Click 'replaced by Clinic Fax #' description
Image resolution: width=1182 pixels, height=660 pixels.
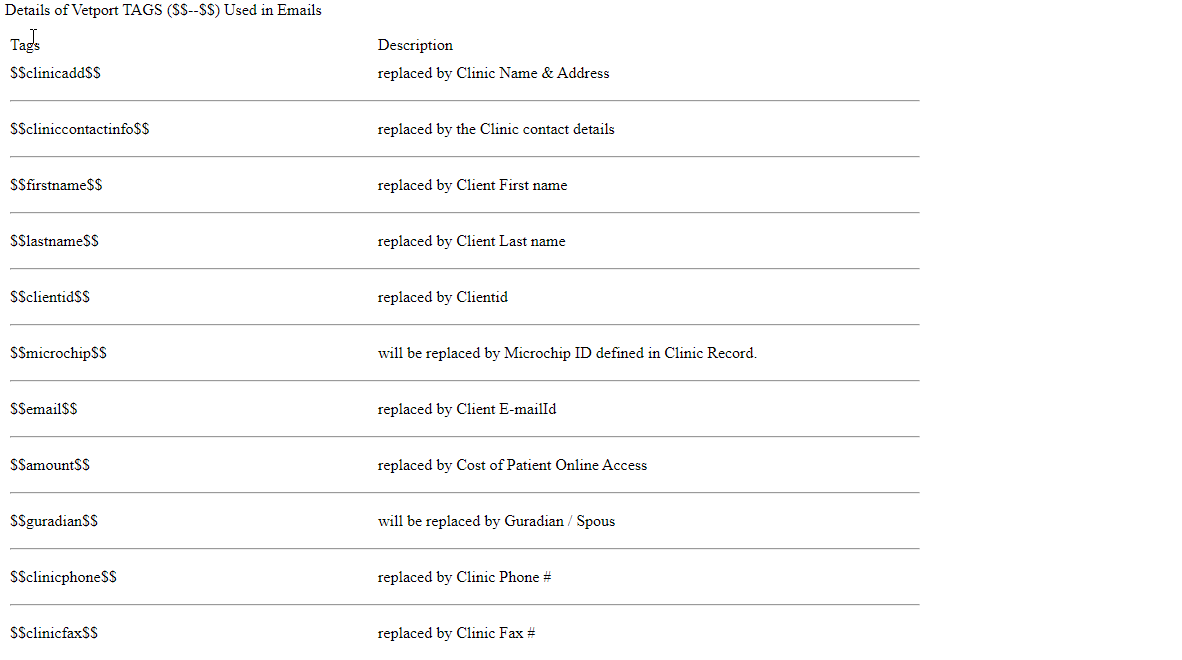coord(456,633)
